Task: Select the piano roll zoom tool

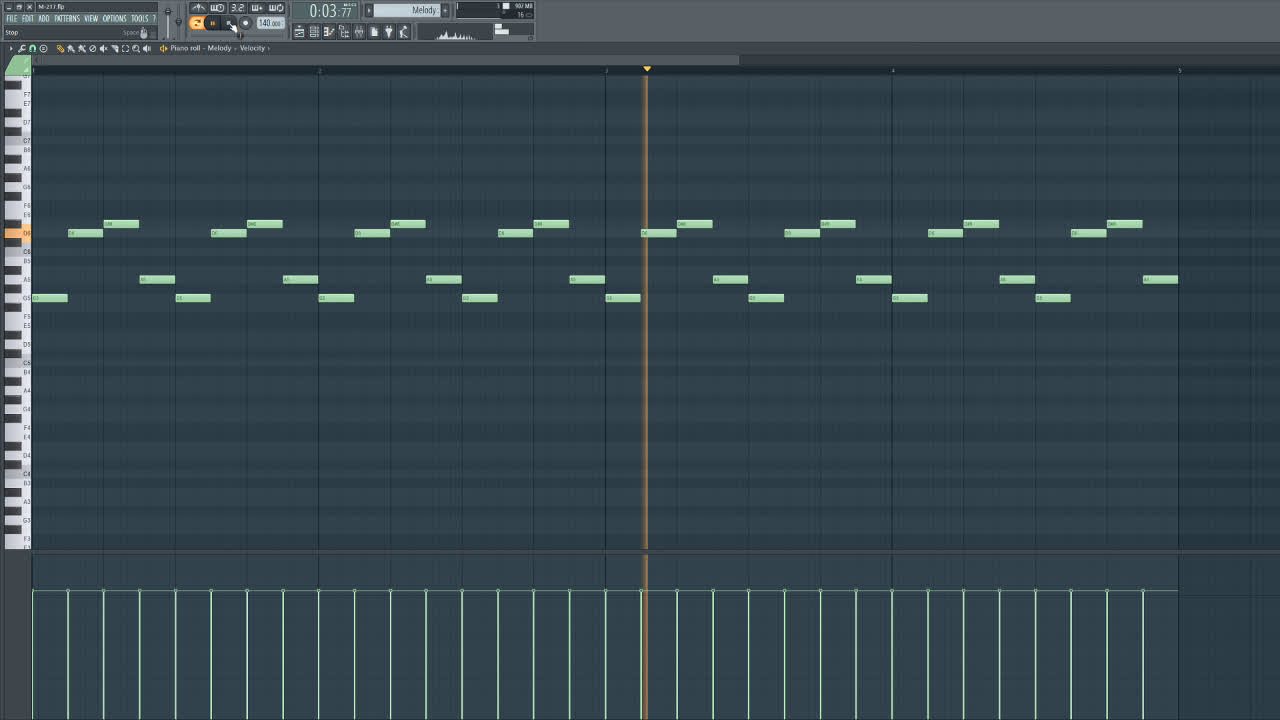Action: coord(136,48)
